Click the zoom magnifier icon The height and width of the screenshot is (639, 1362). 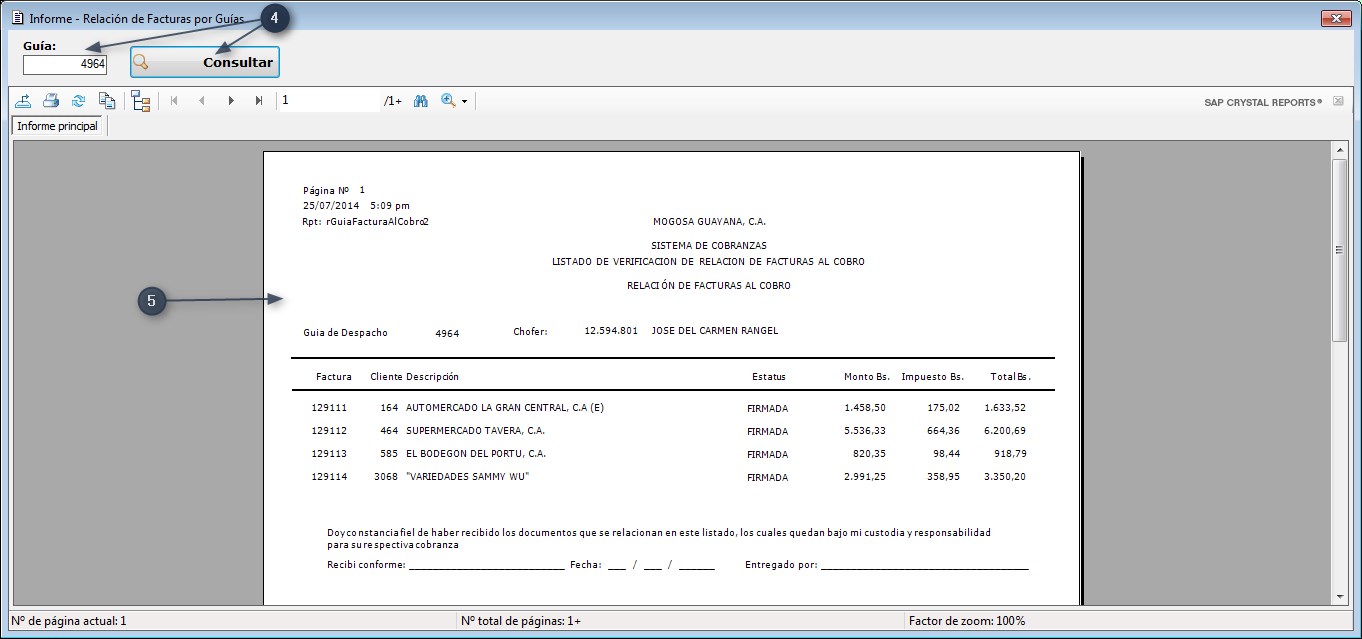(448, 101)
